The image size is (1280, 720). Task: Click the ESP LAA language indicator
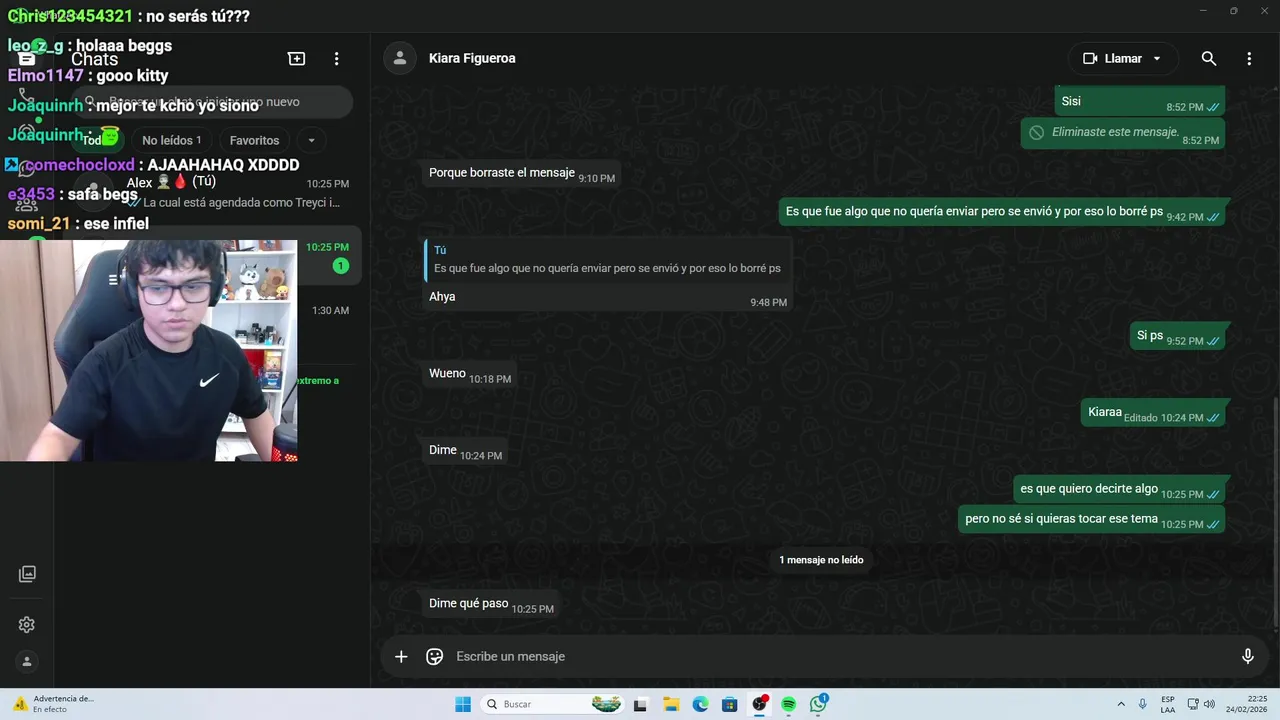coord(1168,704)
